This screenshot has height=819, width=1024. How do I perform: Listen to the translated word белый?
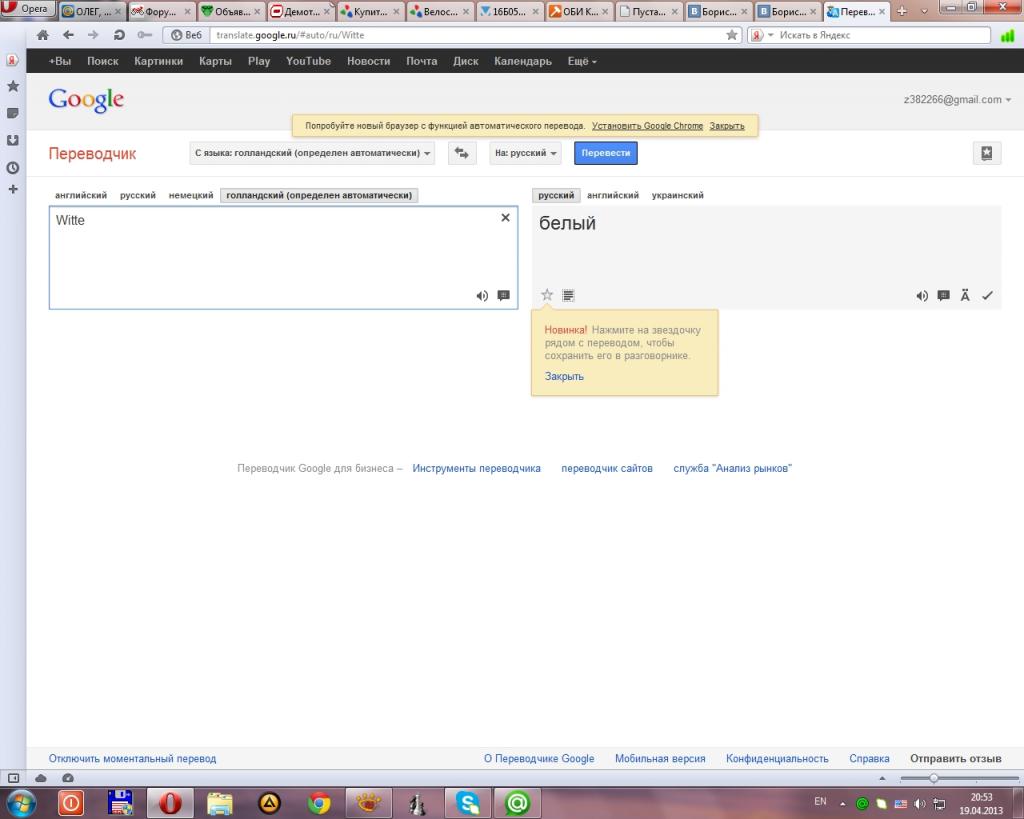[x=921, y=296]
